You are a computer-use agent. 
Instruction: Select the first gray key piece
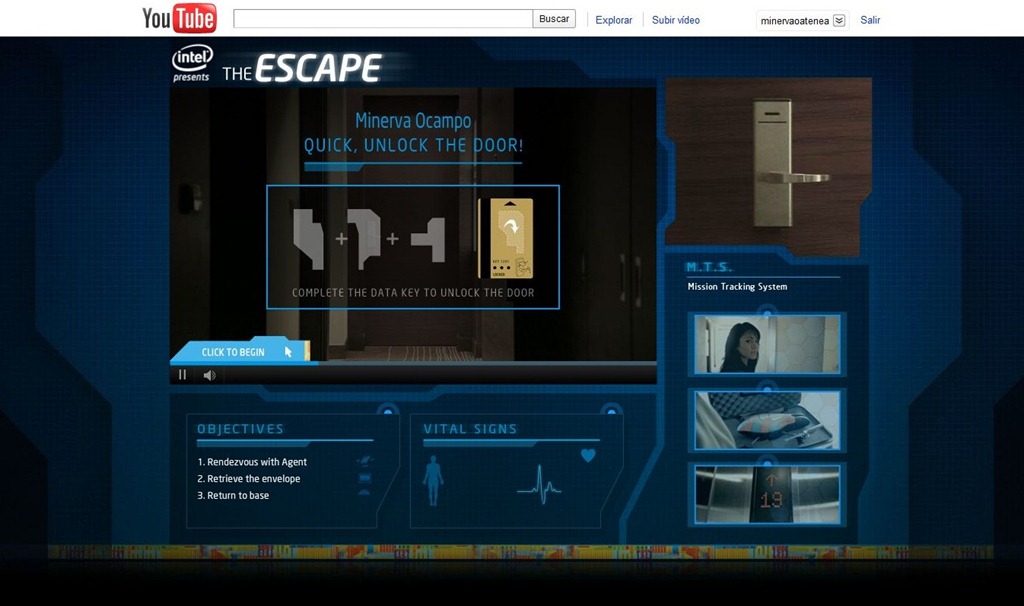(x=309, y=238)
